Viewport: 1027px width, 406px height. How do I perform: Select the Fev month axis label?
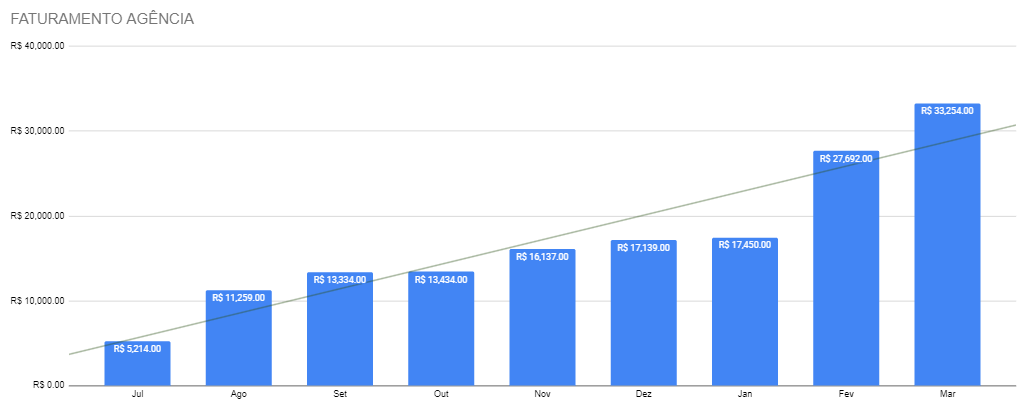846,396
